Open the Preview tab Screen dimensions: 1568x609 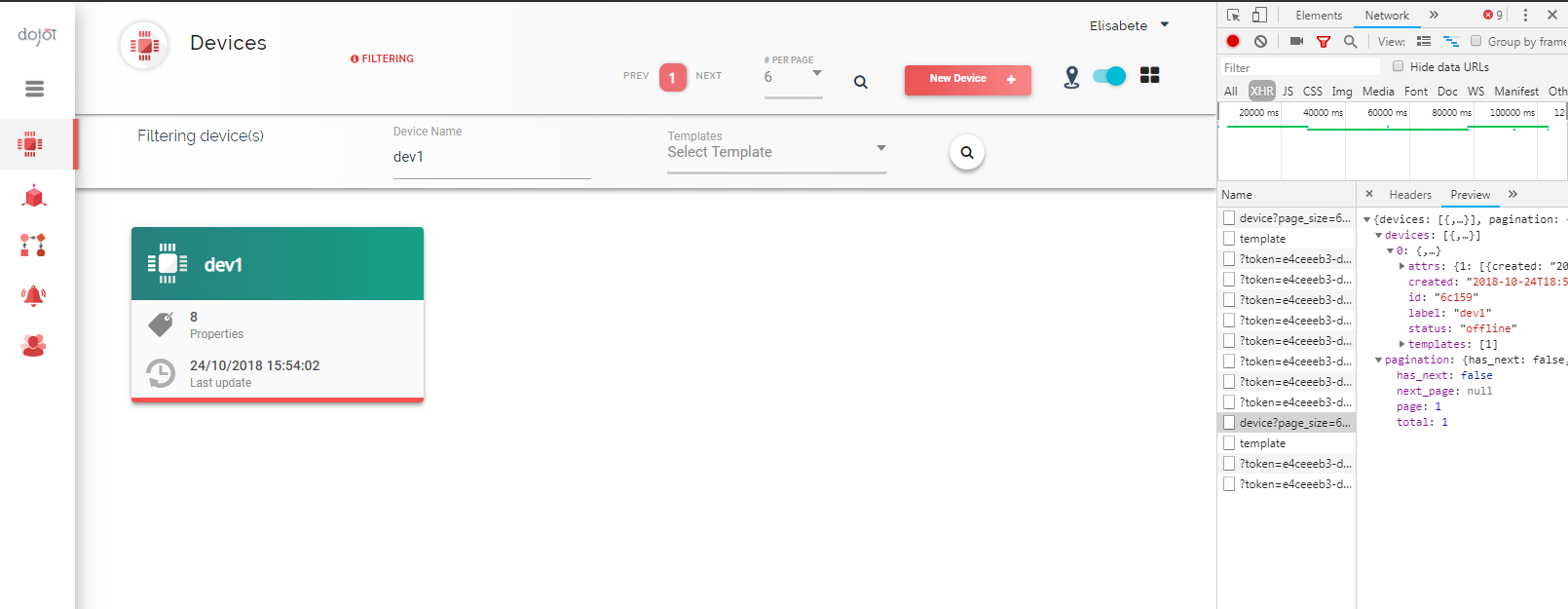pos(1470,195)
